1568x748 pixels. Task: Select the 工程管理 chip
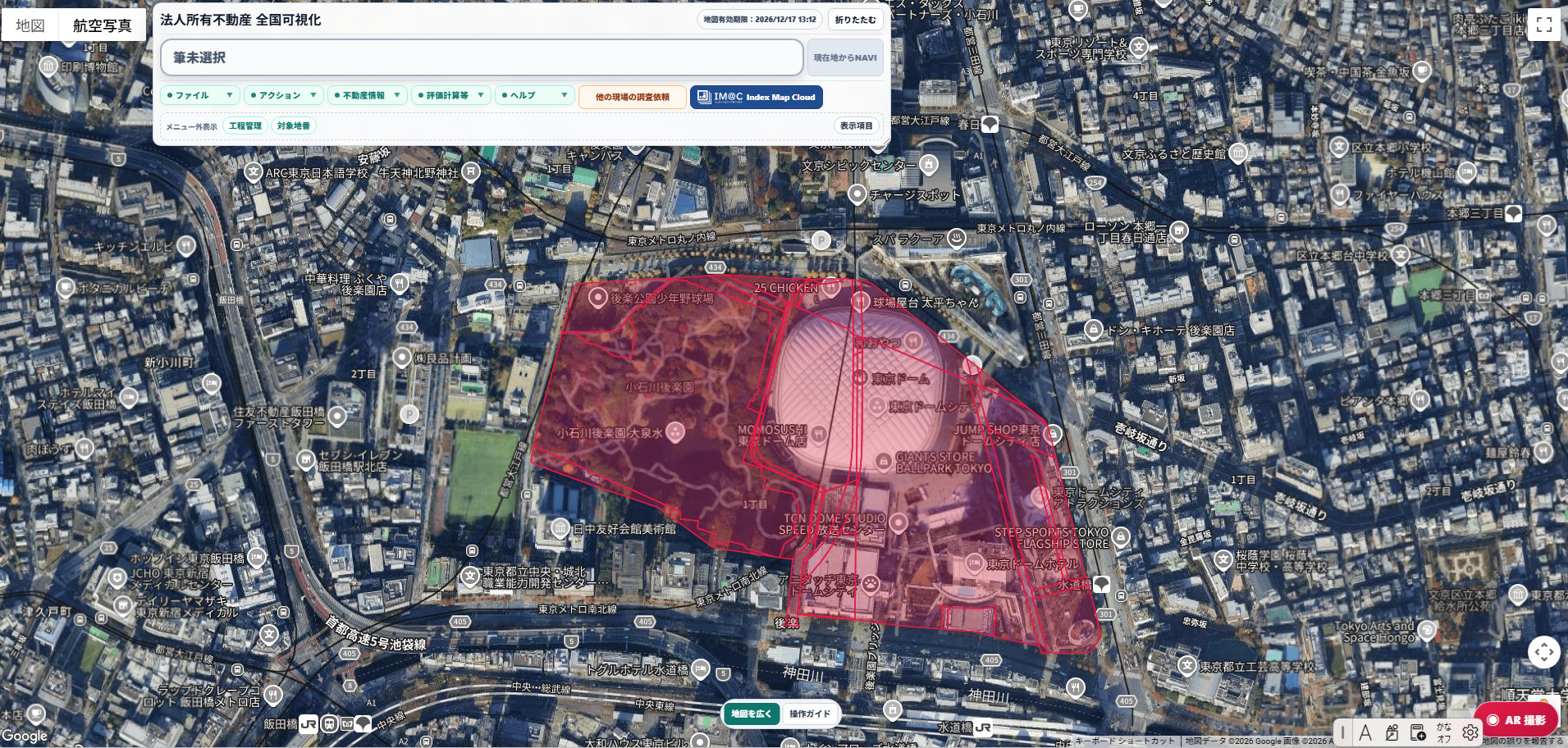[245, 125]
